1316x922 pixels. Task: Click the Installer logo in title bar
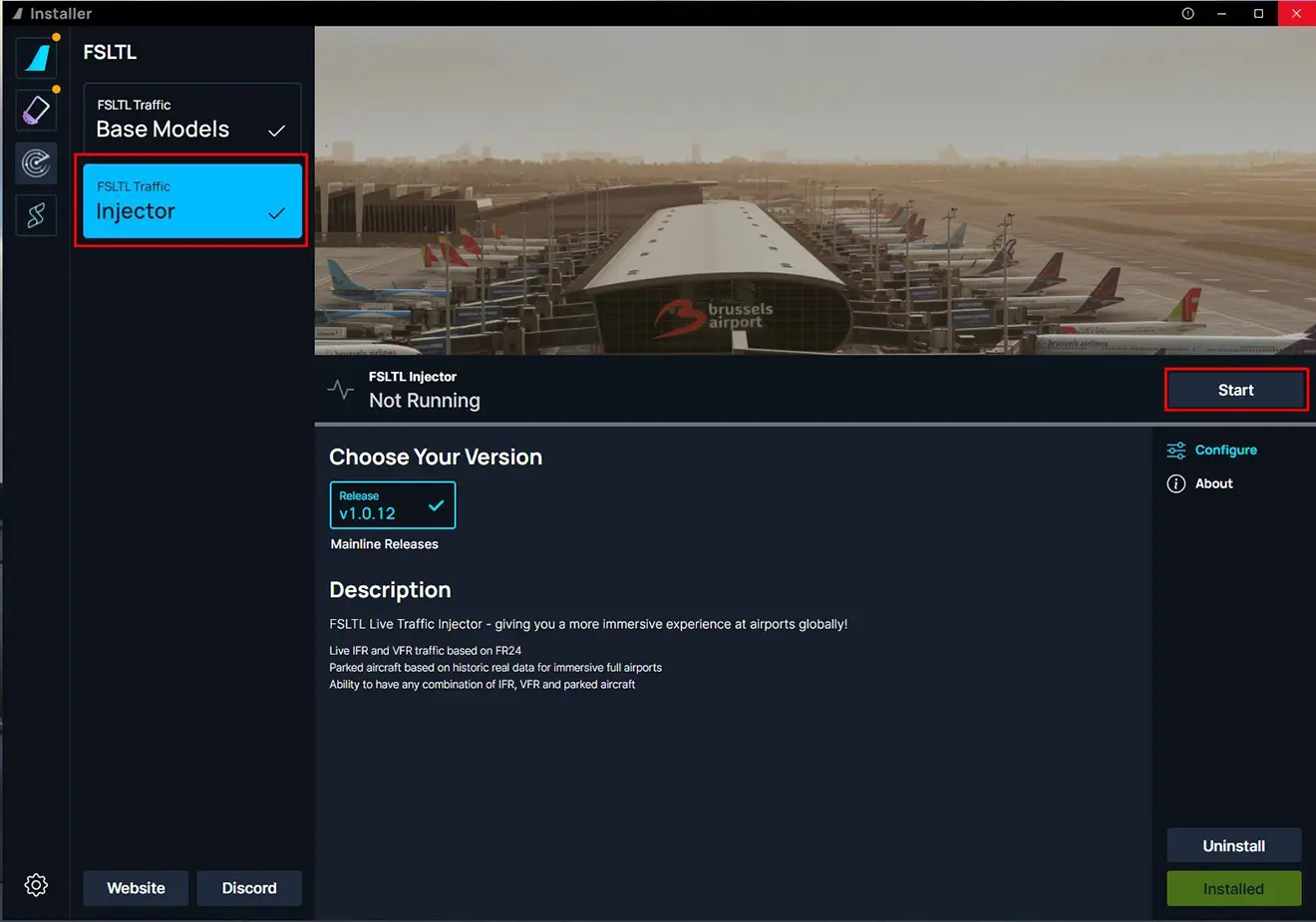tap(17, 13)
